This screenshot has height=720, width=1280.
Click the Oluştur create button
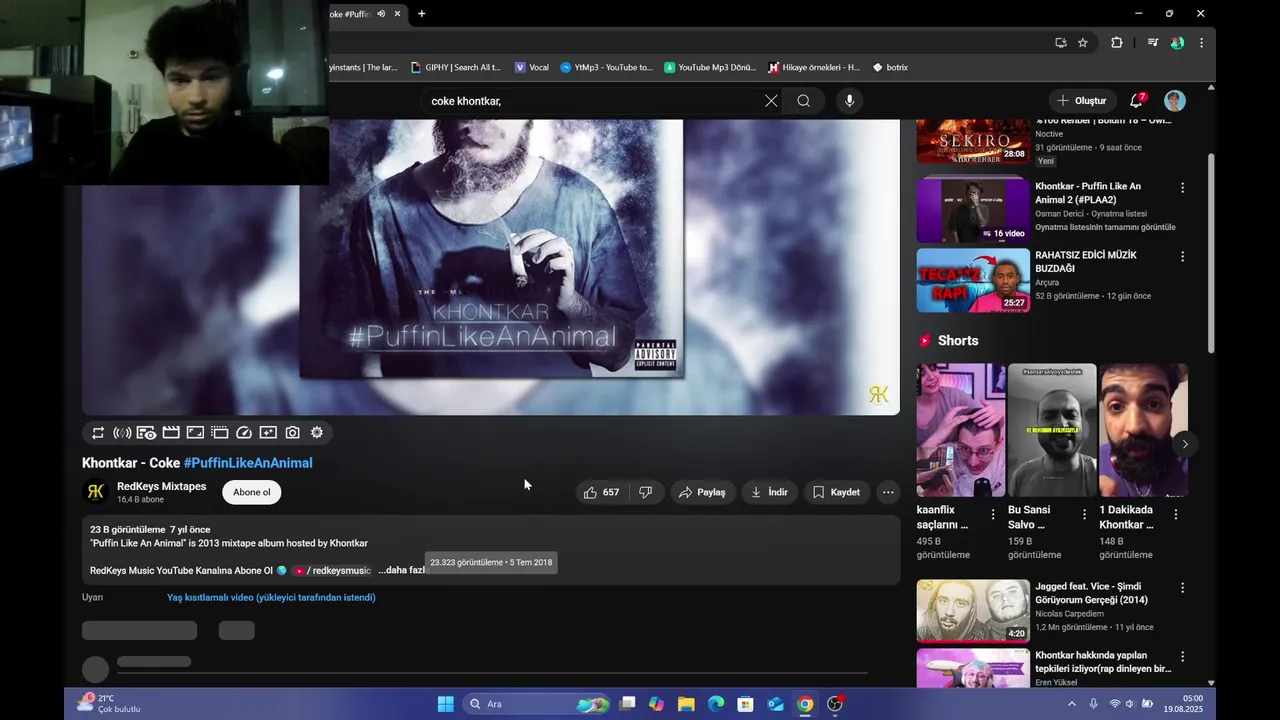pos(1082,101)
